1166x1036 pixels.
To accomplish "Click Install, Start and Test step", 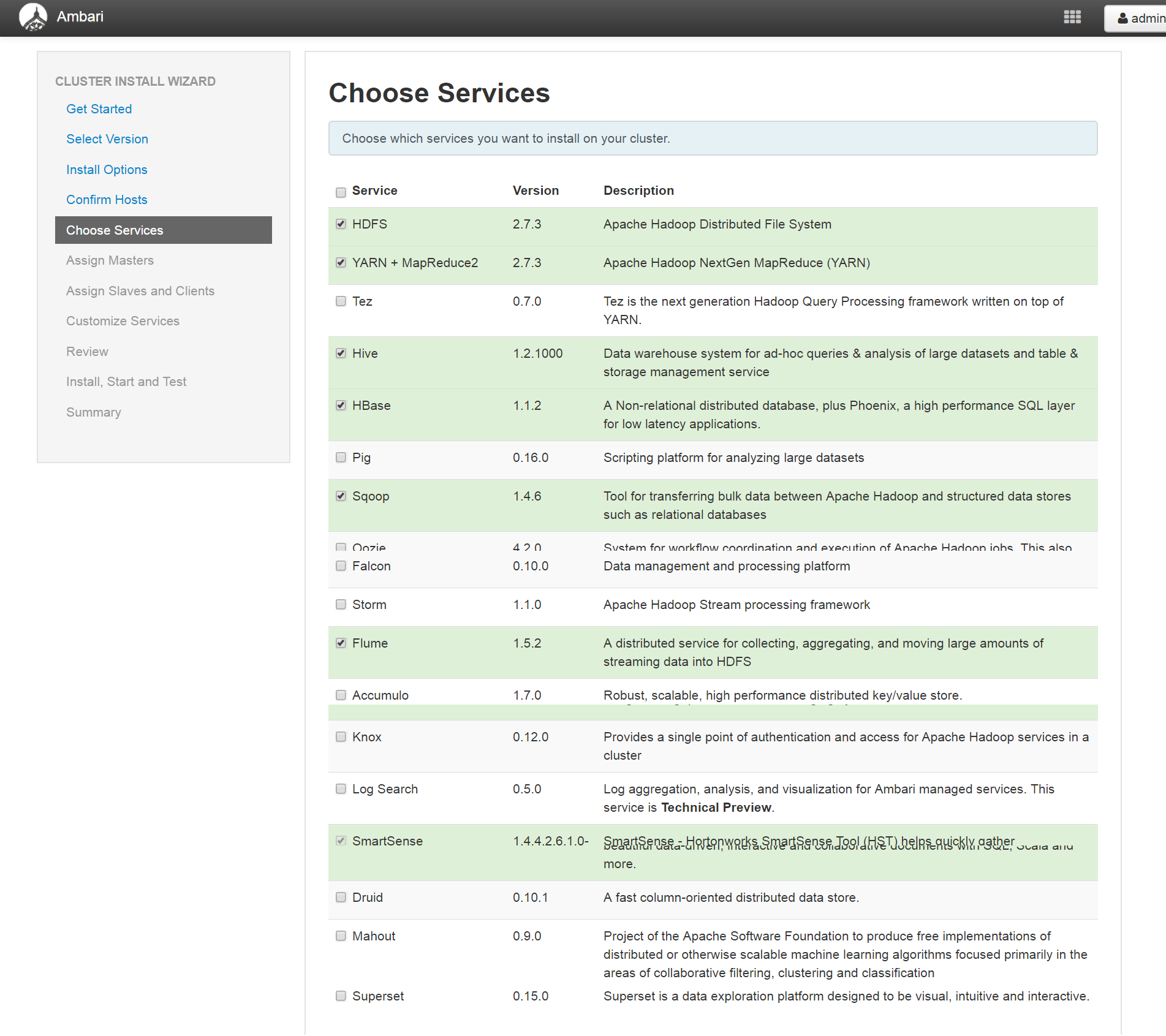I will coord(126,382).
